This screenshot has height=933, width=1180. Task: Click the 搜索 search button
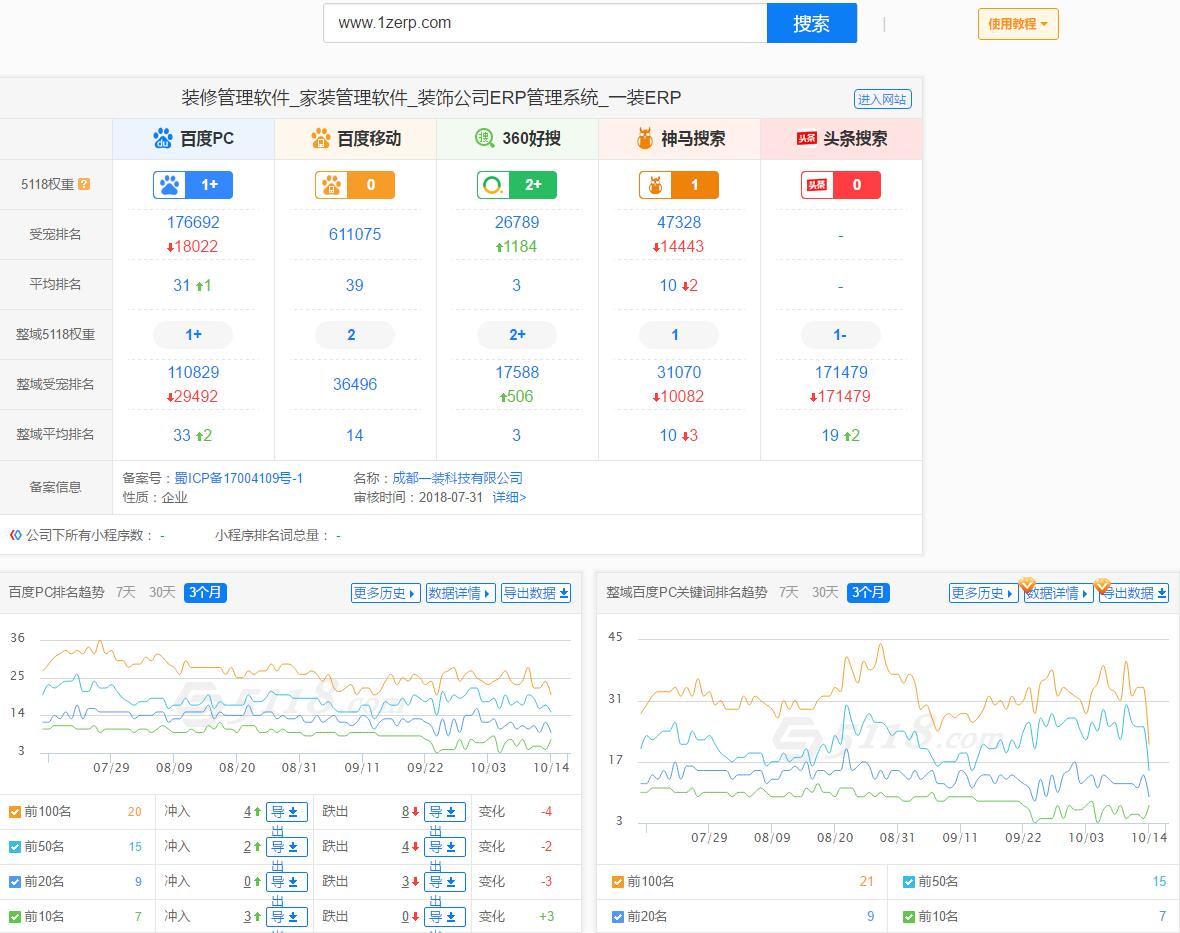click(812, 23)
